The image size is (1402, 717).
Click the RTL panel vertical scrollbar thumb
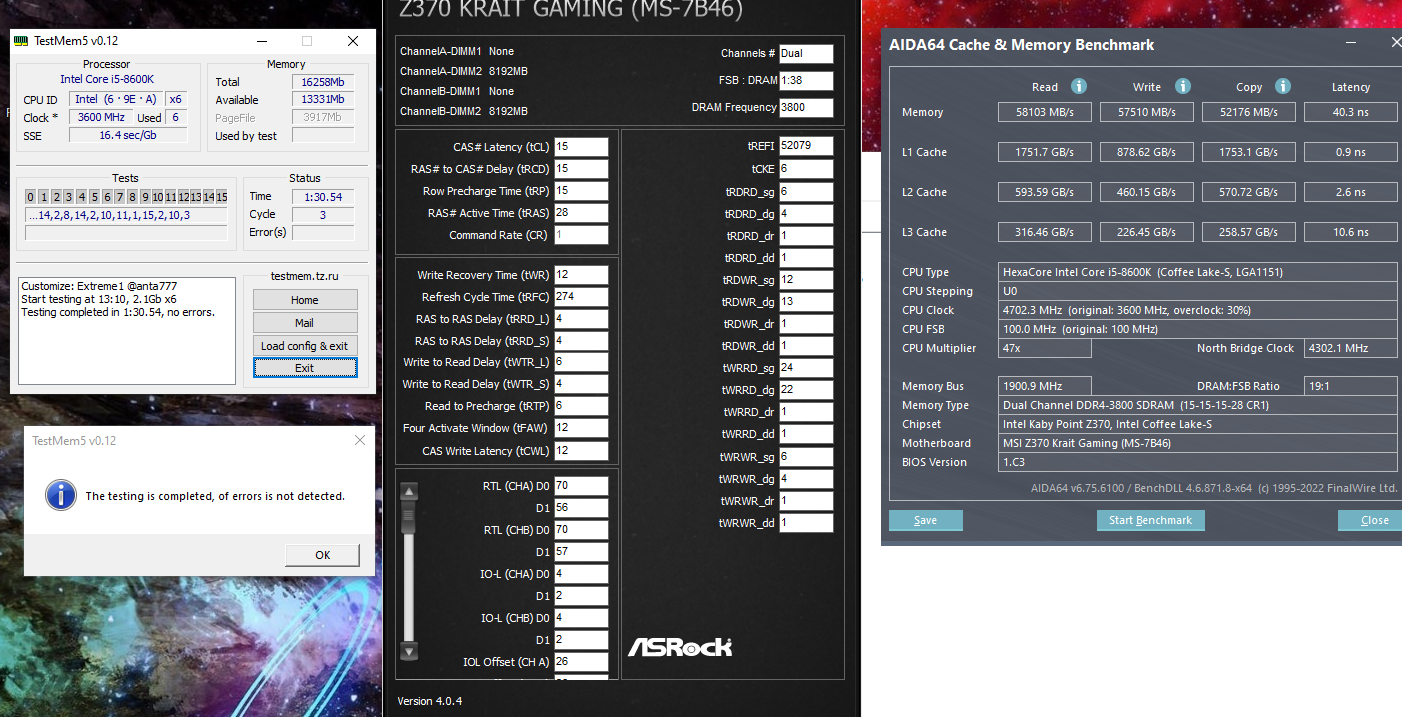(x=408, y=518)
